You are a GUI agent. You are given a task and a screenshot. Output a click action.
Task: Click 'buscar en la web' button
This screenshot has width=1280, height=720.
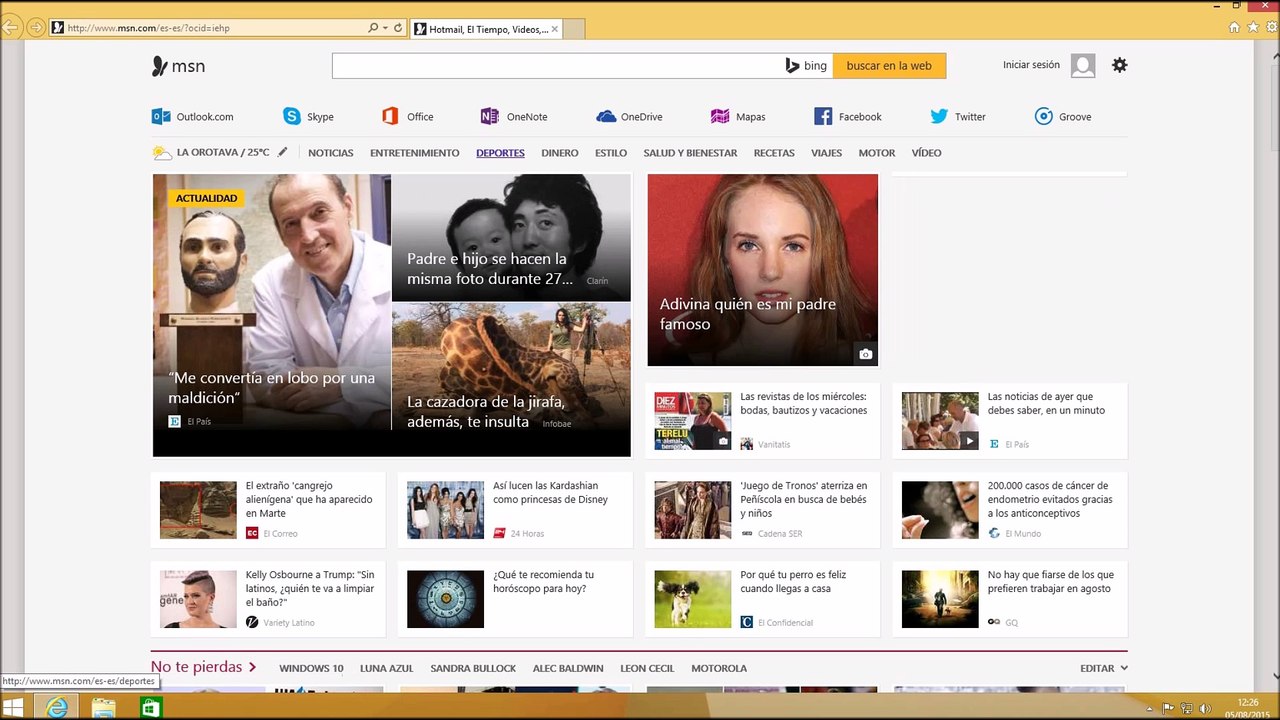[889, 66]
